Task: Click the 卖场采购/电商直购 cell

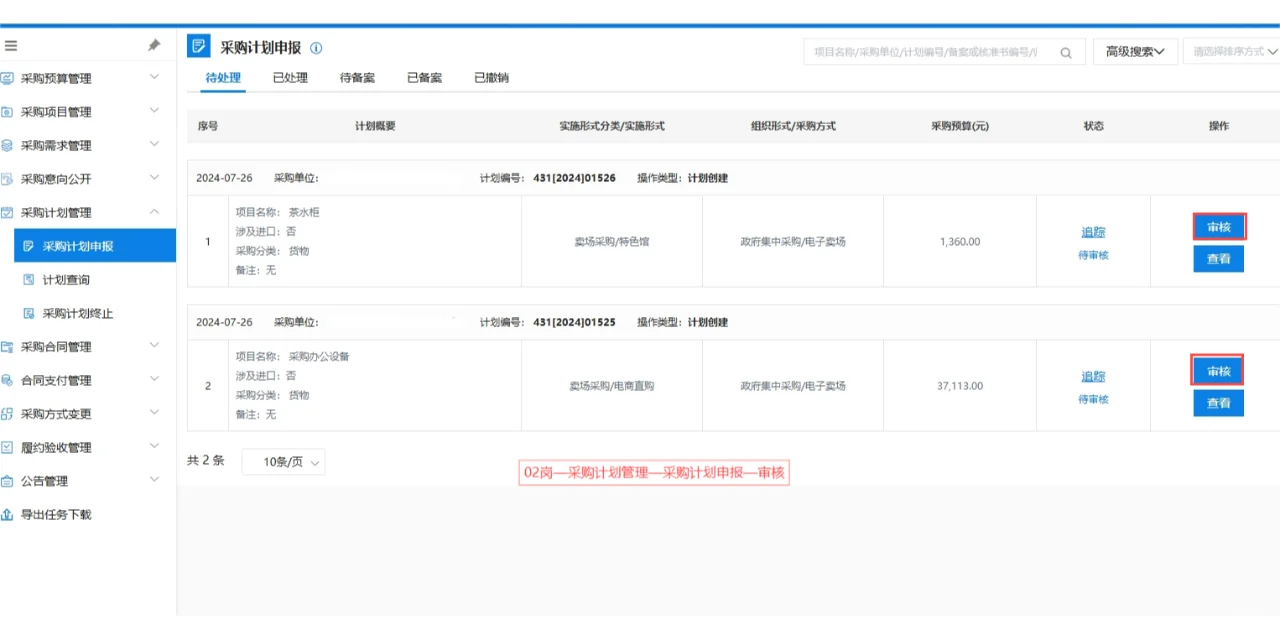Action: click(611, 386)
